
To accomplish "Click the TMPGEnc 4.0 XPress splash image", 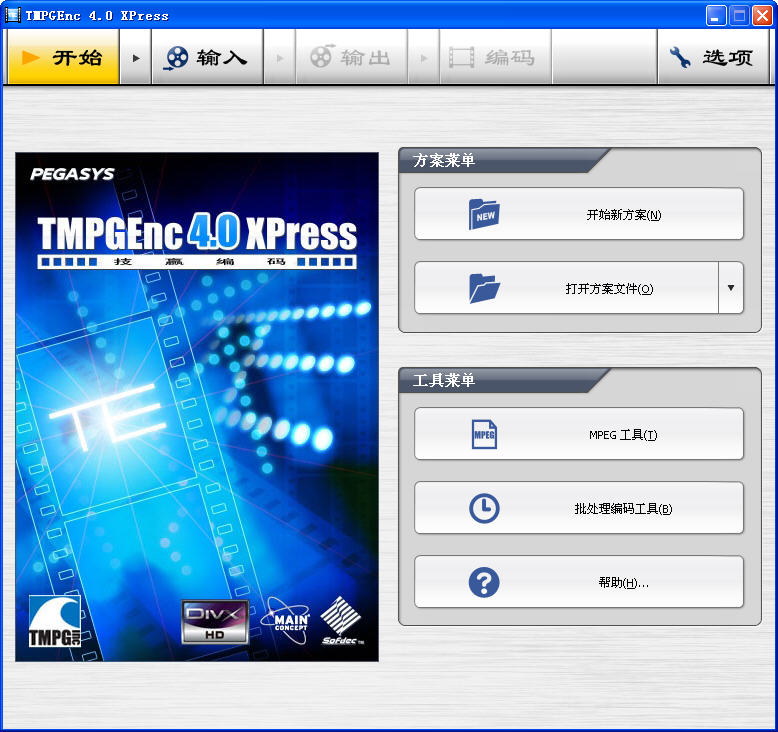I will tap(197, 407).
